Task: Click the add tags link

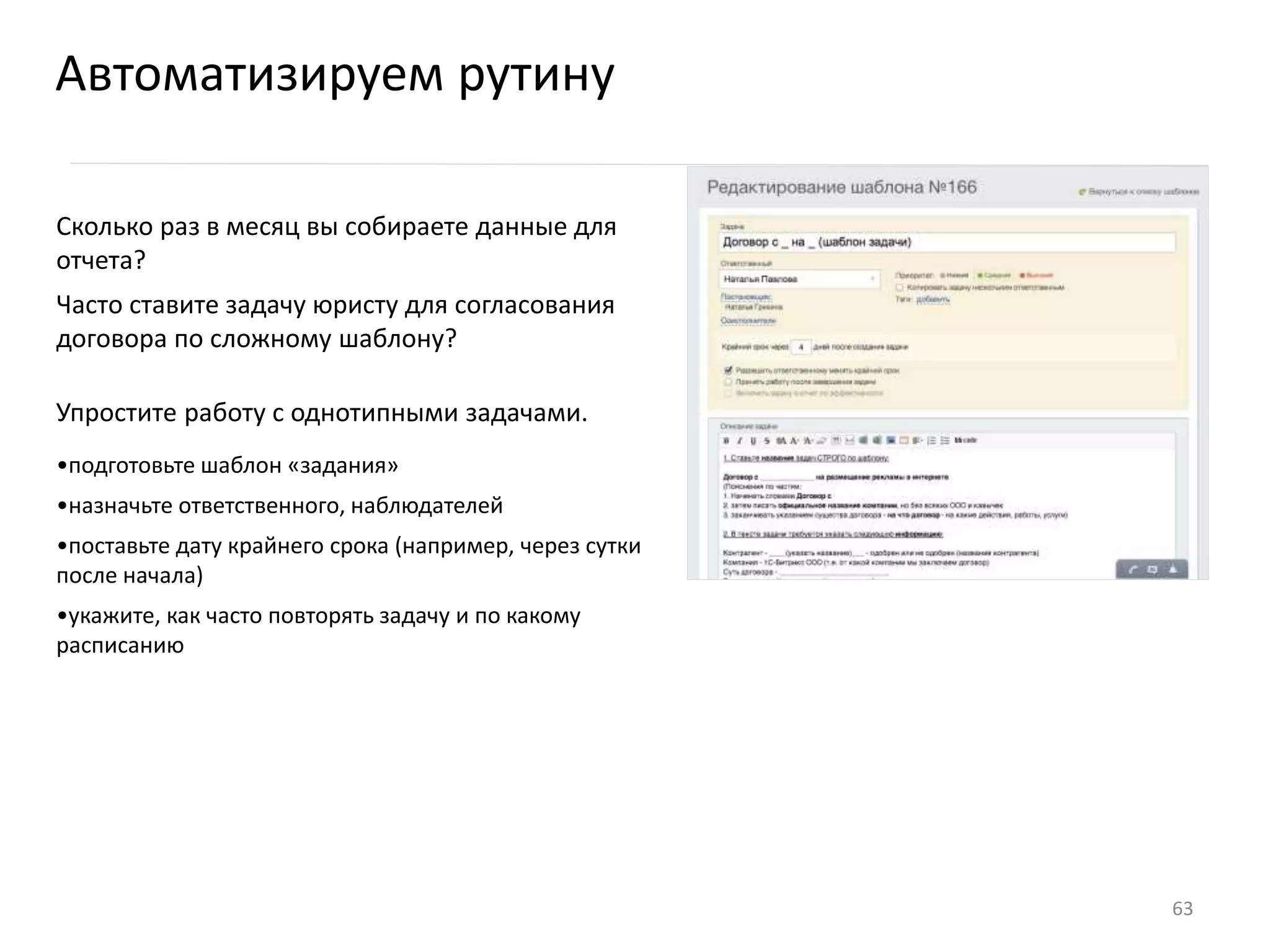Action: pyautogui.click(x=933, y=299)
